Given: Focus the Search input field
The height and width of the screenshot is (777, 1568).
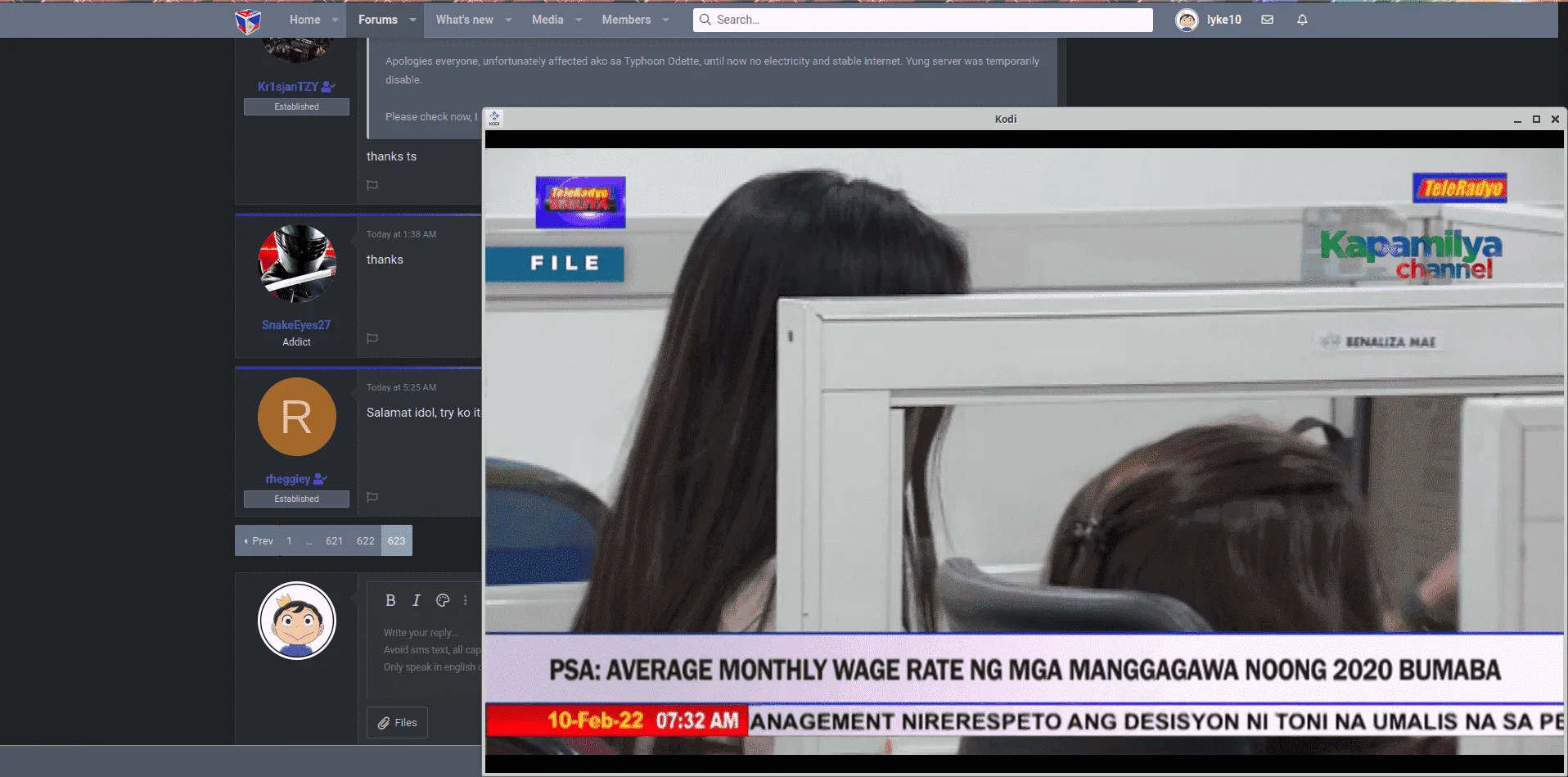Looking at the screenshot, I should pos(923,20).
